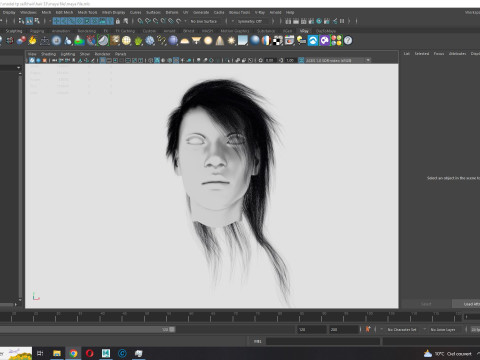
Task: Open the Attribute Editor Selected menu
Action: click(422, 54)
